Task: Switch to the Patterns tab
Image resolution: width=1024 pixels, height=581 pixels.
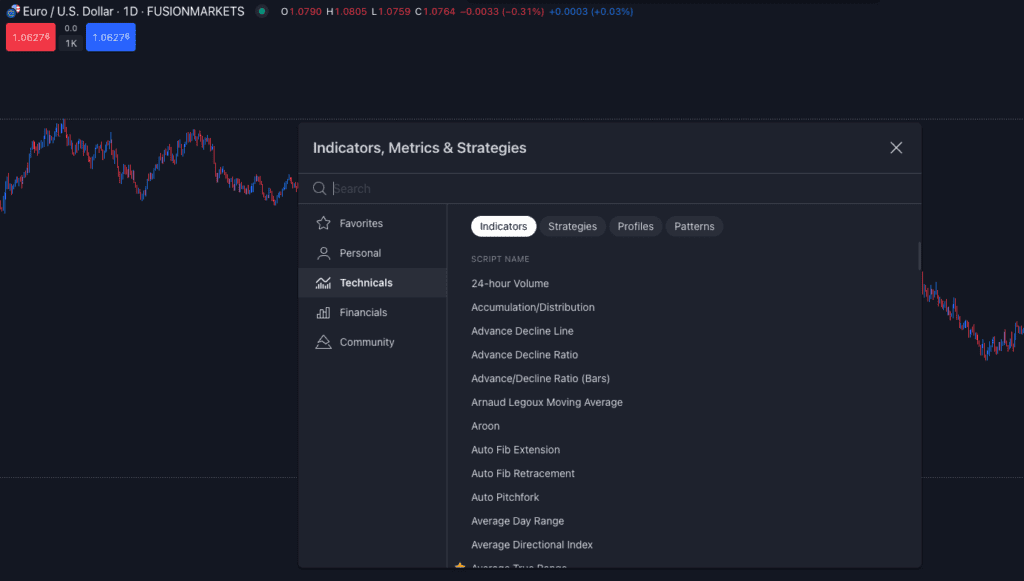Action: [694, 227]
